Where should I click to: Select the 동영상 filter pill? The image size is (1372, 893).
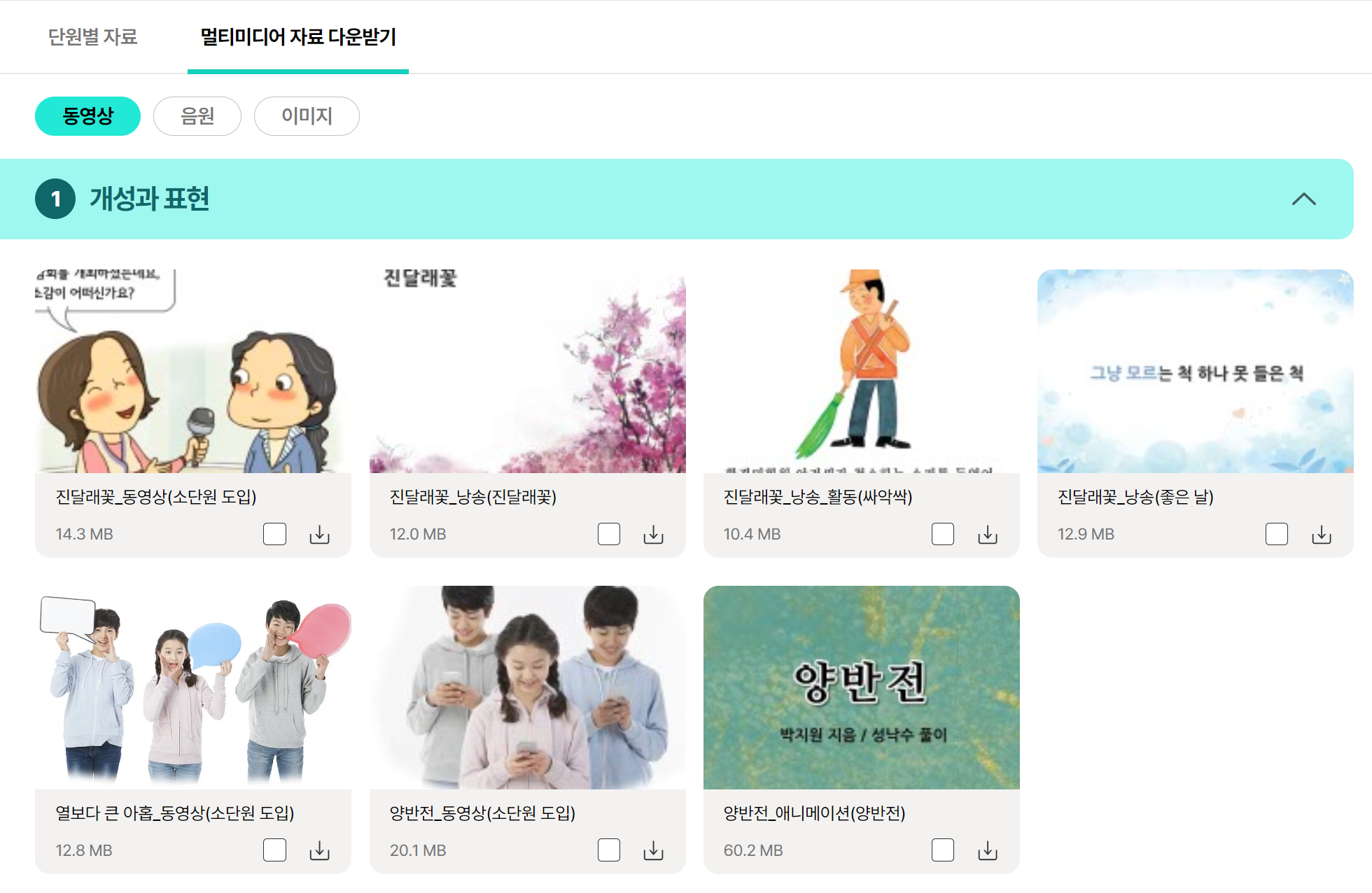click(87, 116)
